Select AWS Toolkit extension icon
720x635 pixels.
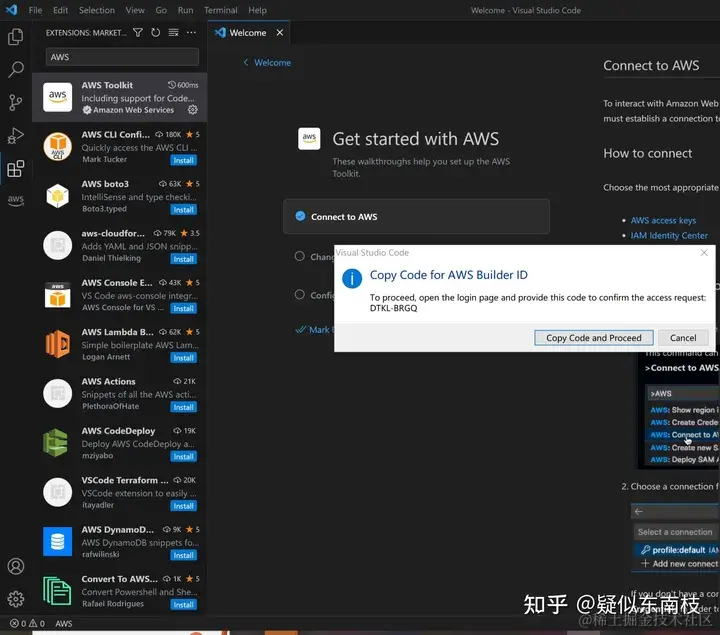point(57,97)
